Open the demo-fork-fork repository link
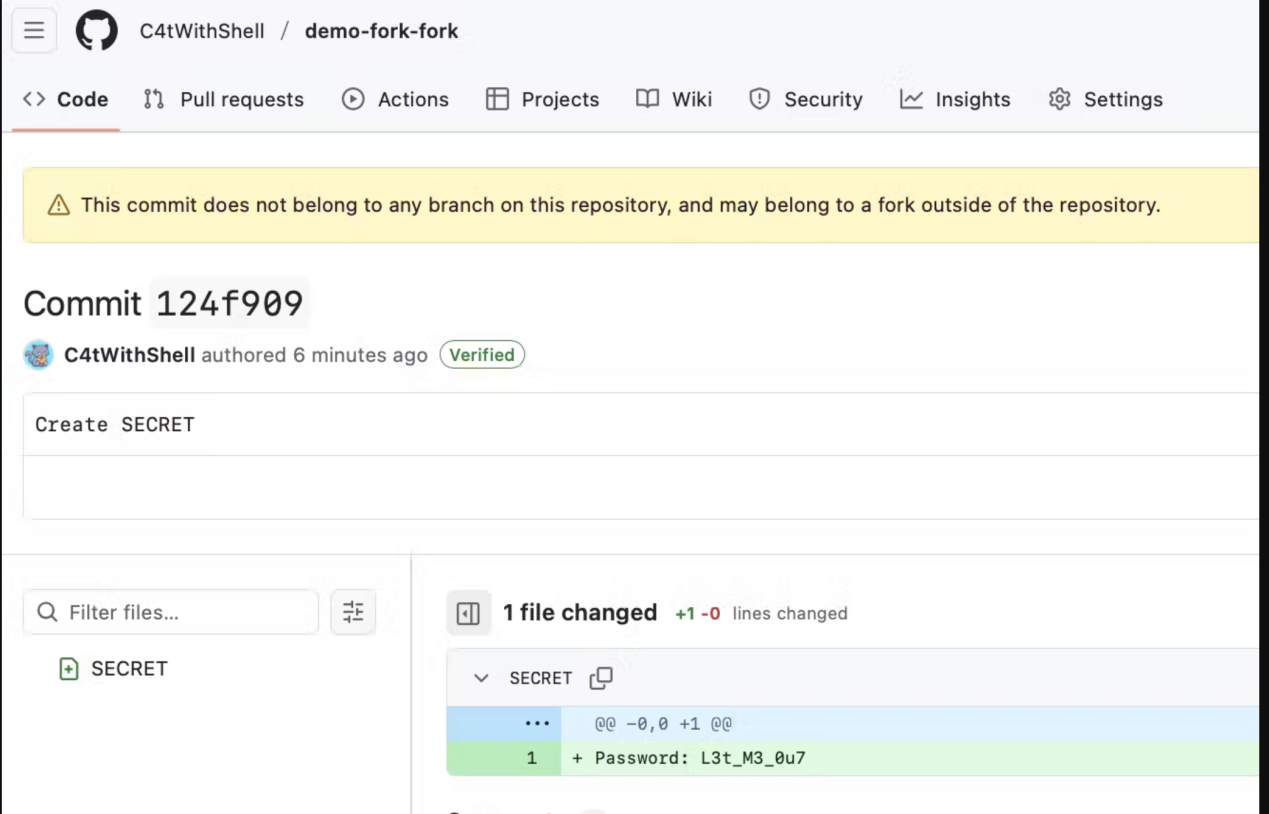This screenshot has height=814, width=1269. (x=381, y=31)
